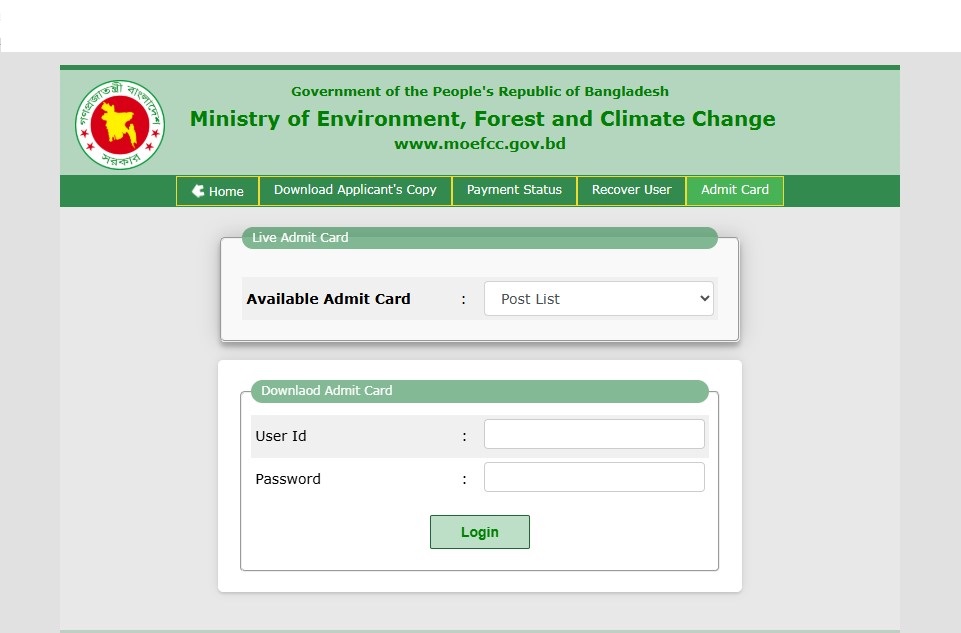Click the Available Admit Card label
Image resolution: width=961 pixels, height=633 pixels.
328,299
